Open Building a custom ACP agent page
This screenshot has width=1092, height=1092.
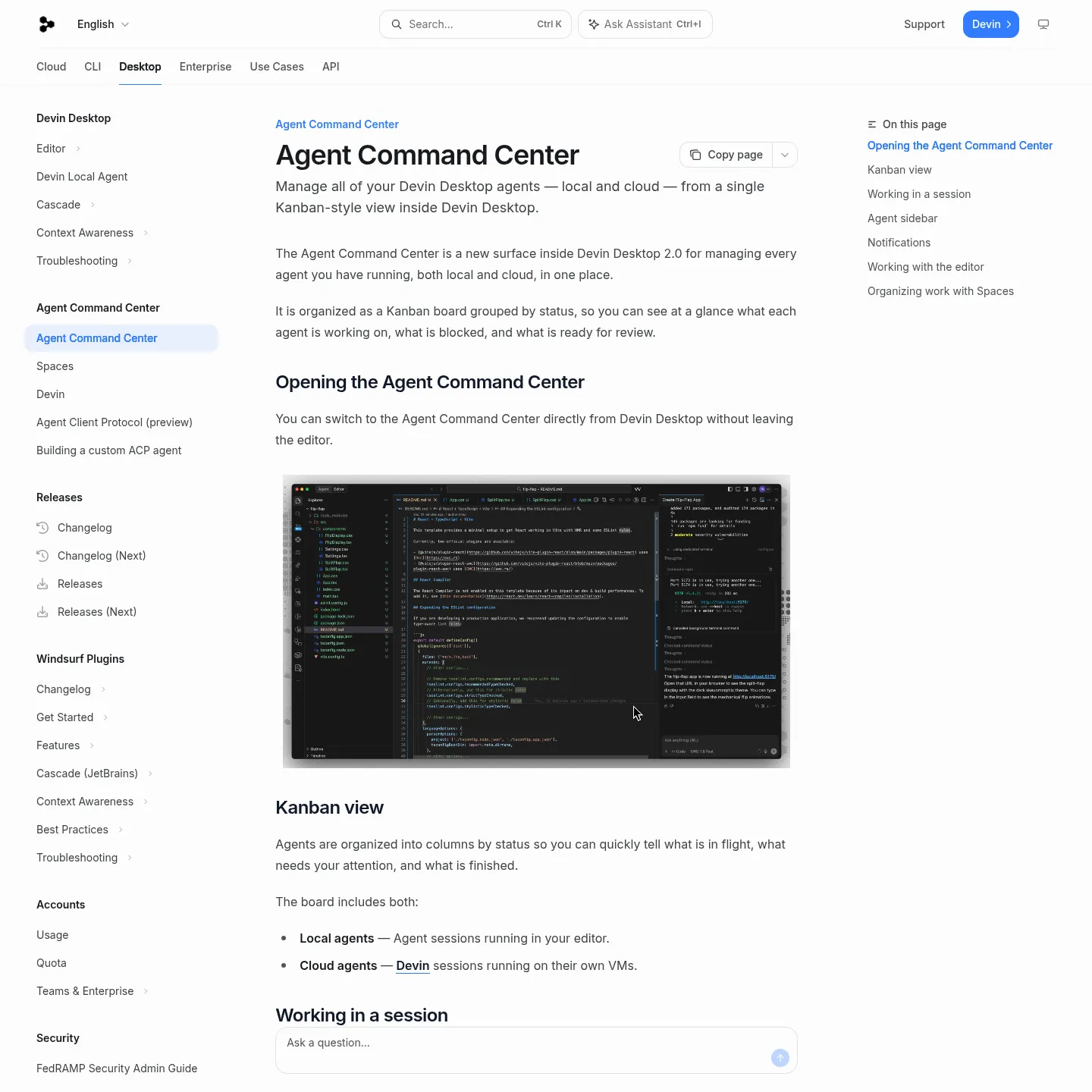[x=109, y=450]
